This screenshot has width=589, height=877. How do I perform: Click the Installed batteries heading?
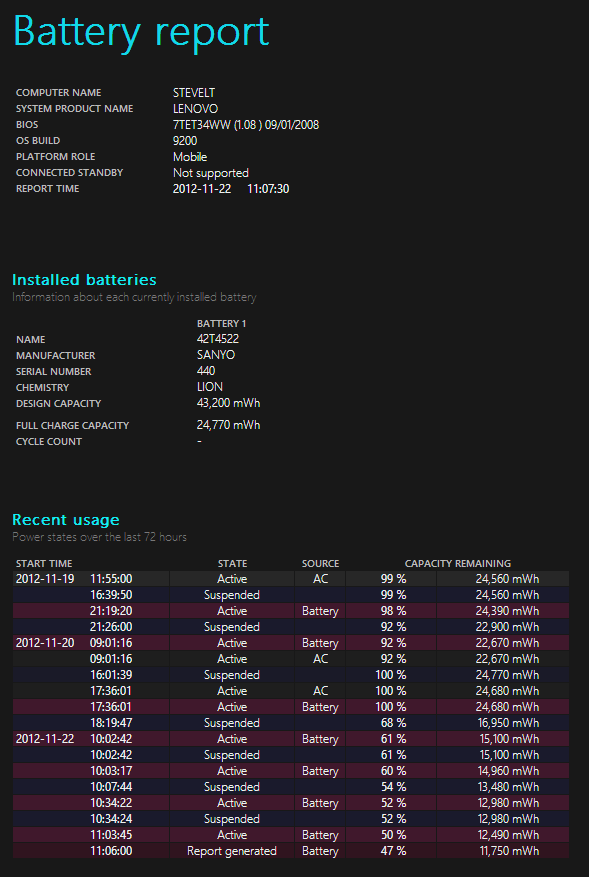[84, 280]
